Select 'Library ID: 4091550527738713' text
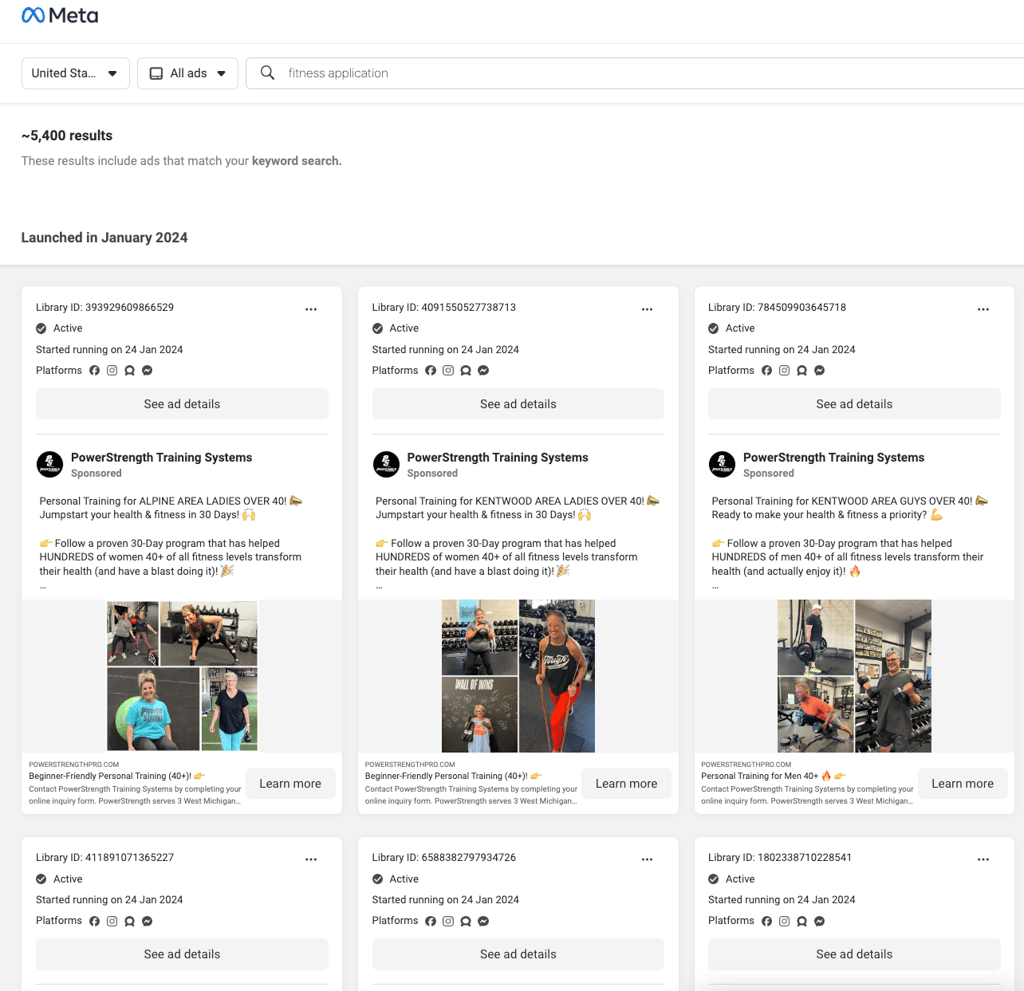 click(444, 307)
